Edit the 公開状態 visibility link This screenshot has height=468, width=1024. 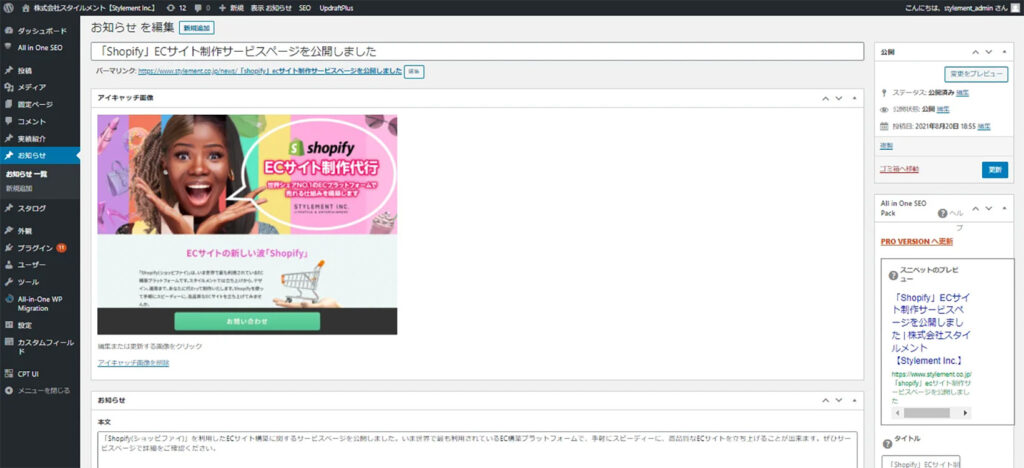(942, 109)
